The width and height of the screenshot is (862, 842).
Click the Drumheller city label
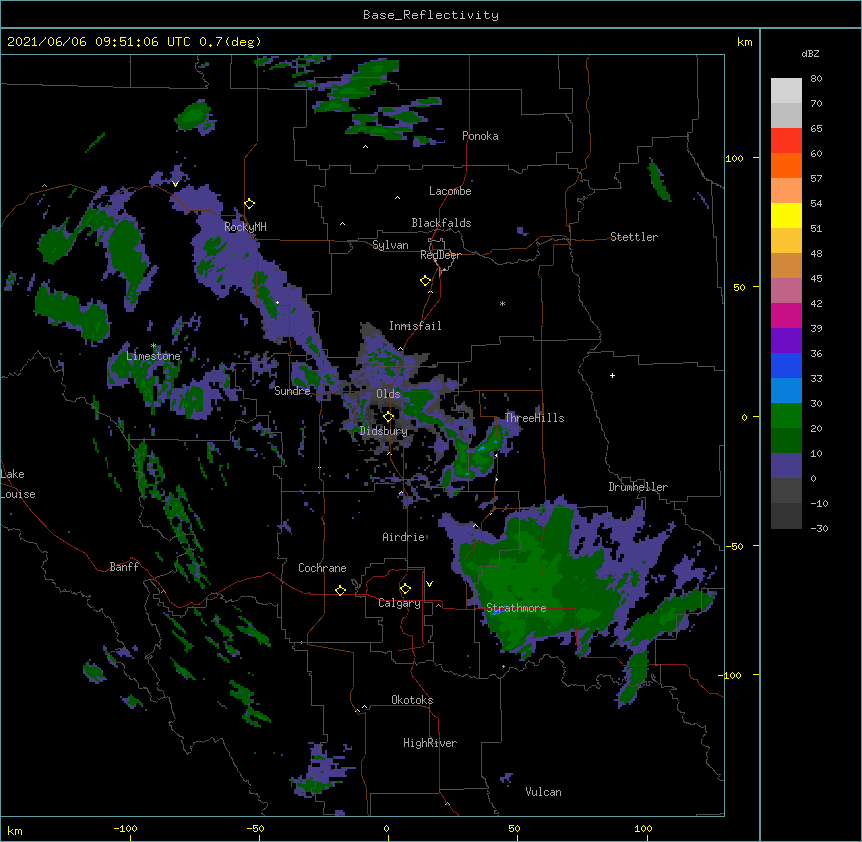(x=638, y=487)
